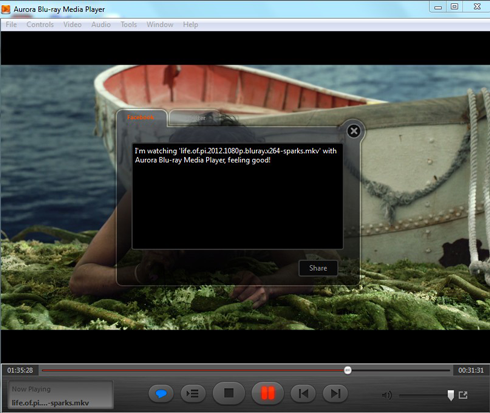Screen dimensions: 490x413
Task: Click the remaining time 00:31:31
Action: [x=471, y=370]
